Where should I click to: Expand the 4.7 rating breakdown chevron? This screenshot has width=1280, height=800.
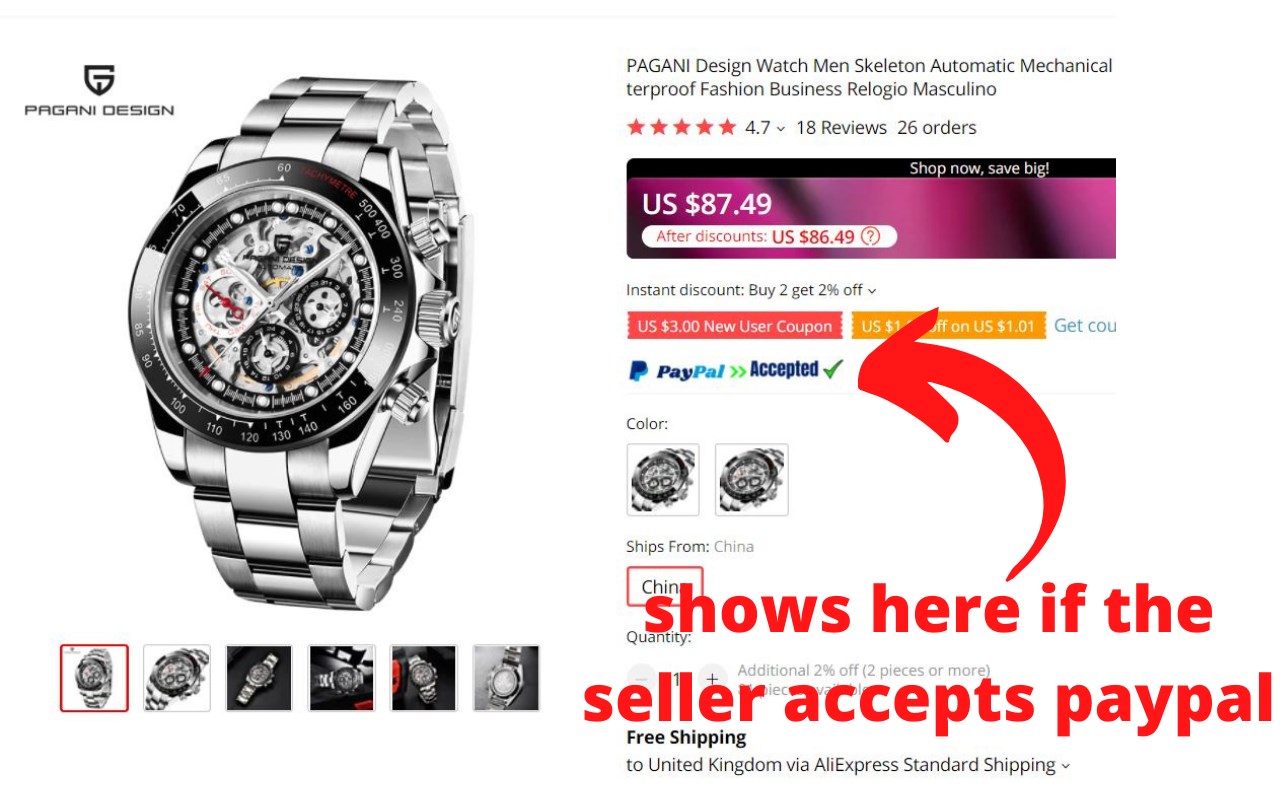tap(781, 129)
